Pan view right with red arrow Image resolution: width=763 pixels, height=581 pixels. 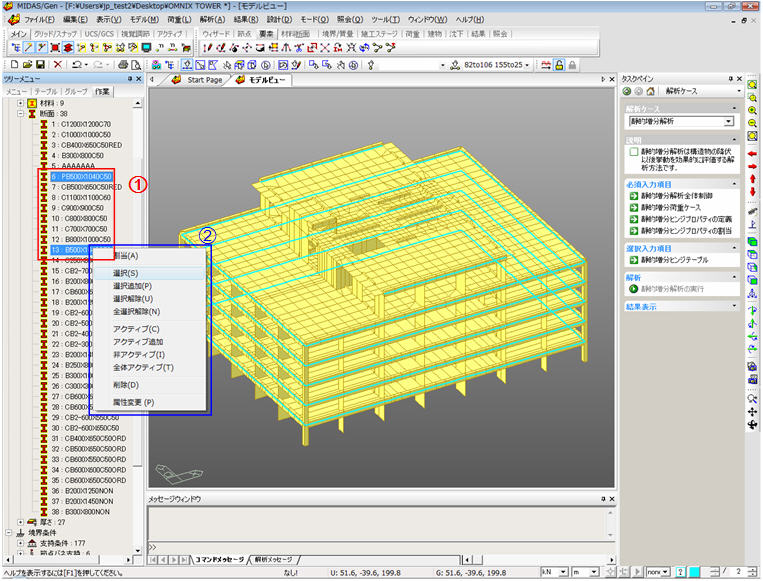tap(752, 167)
